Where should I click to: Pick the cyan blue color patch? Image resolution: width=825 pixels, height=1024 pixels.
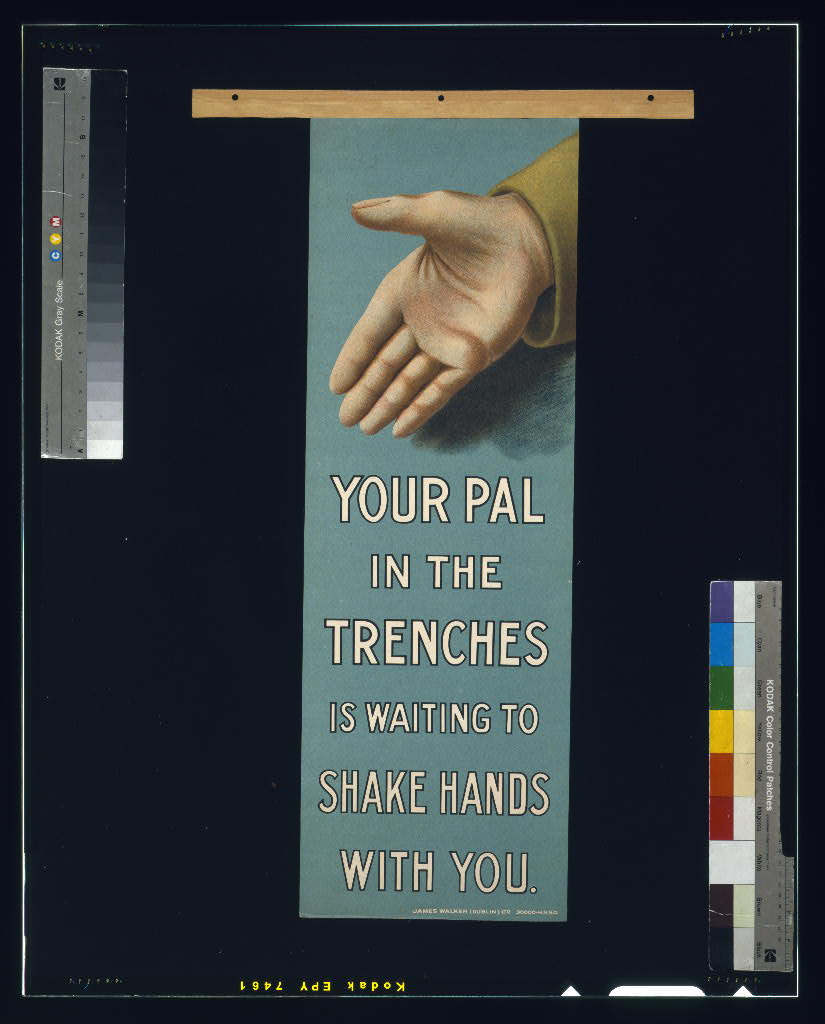click(x=722, y=644)
